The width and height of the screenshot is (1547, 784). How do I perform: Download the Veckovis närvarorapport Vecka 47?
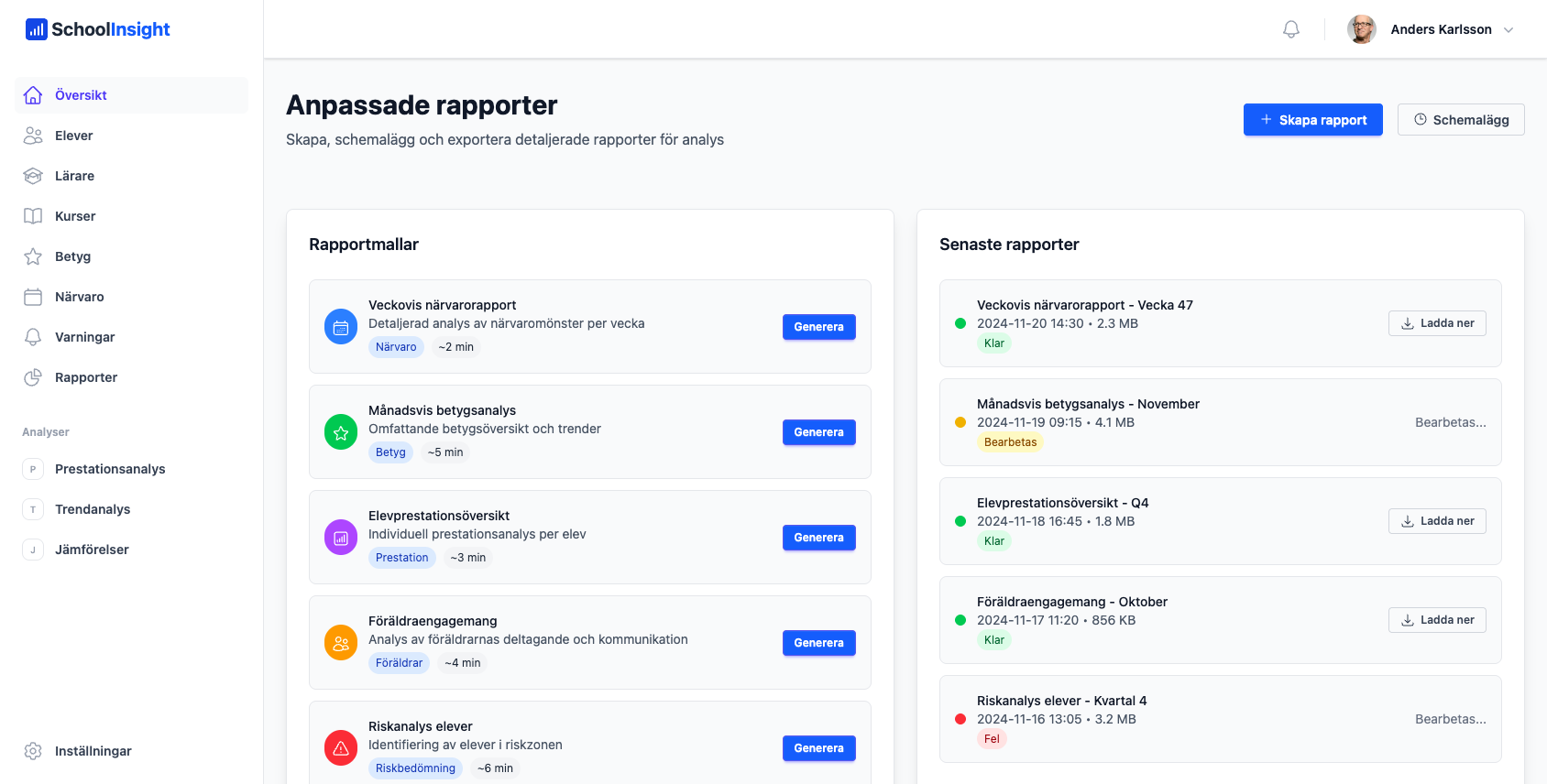pyautogui.click(x=1436, y=323)
